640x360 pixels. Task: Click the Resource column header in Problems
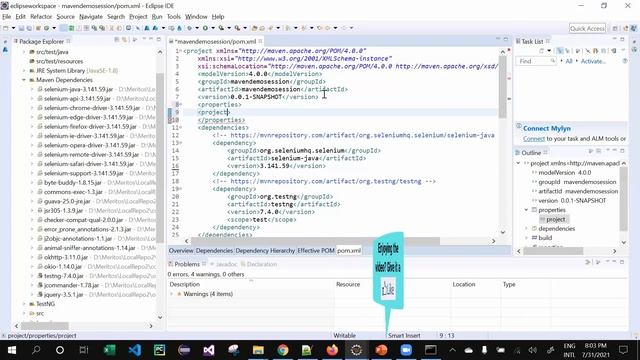tap(348, 284)
